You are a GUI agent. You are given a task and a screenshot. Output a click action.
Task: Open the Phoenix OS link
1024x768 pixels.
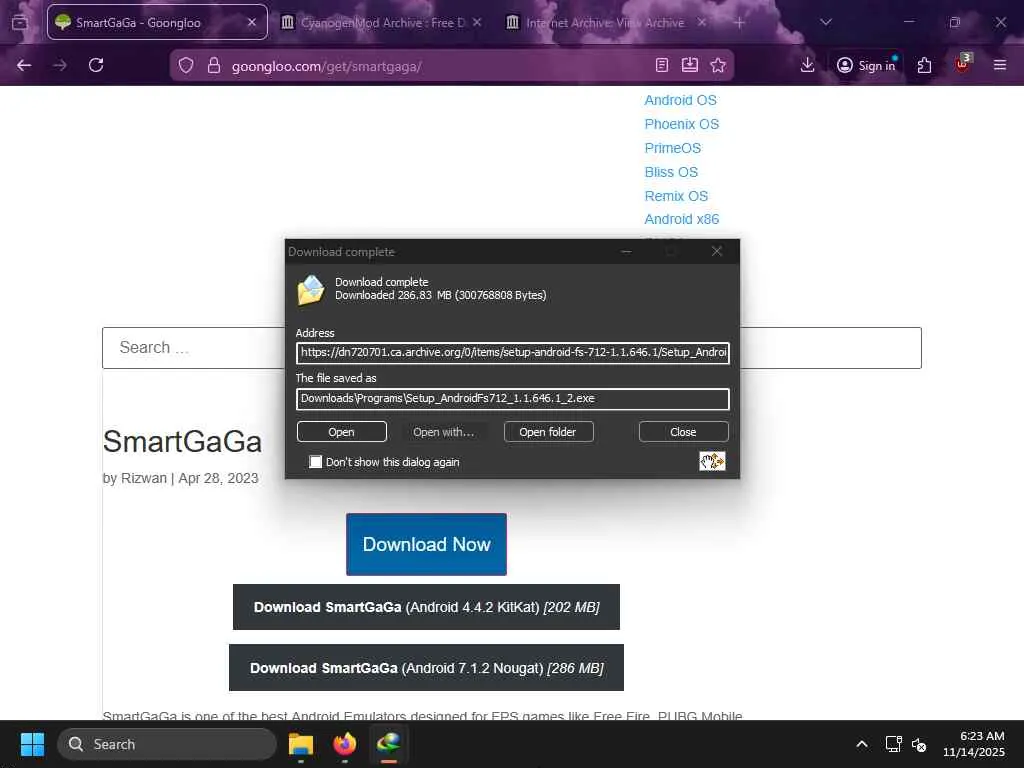[682, 124]
